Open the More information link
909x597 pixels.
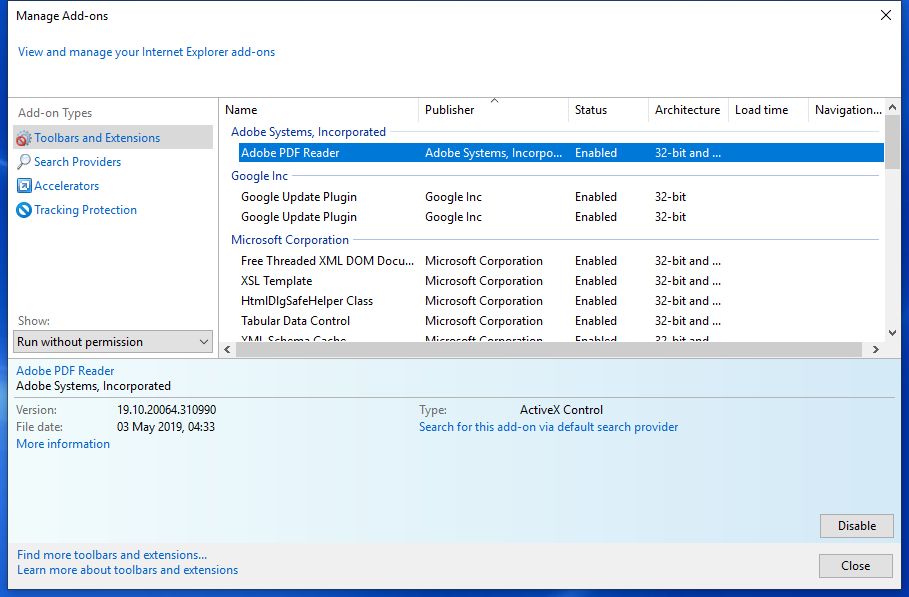point(63,444)
